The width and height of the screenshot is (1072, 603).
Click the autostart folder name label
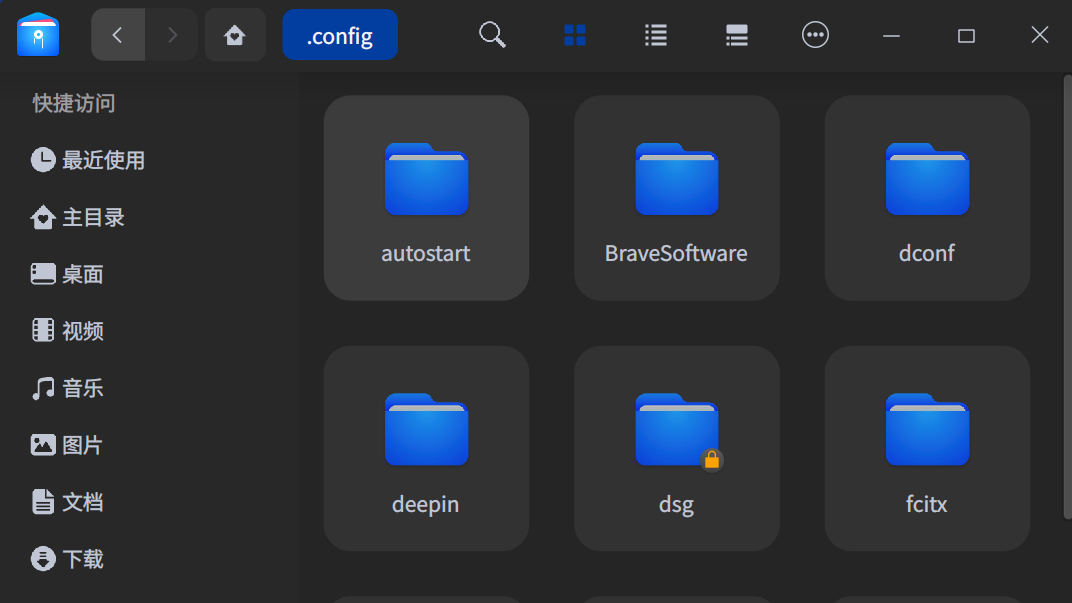(426, 254)
